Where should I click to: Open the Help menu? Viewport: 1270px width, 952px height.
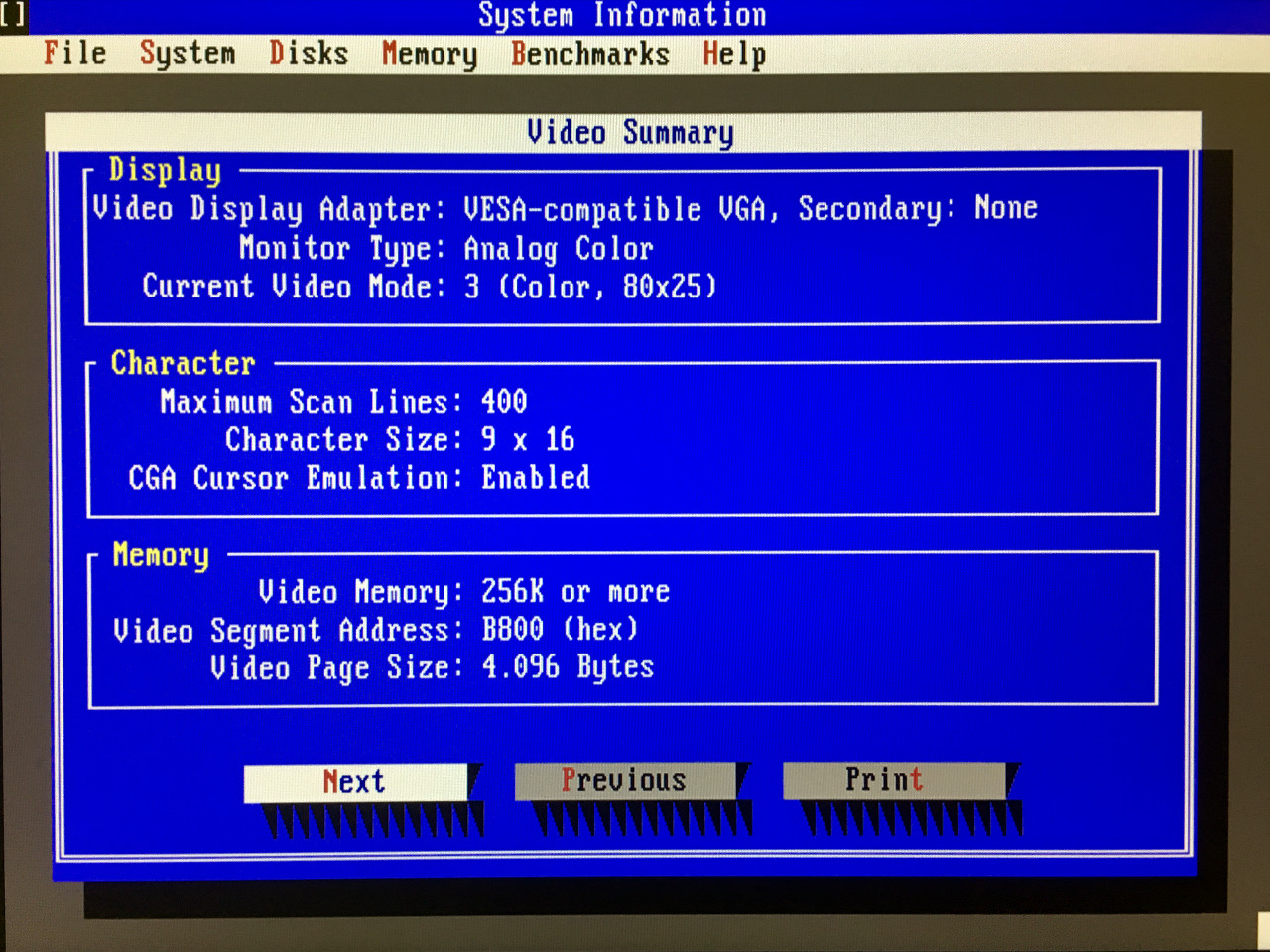[734, 55]
